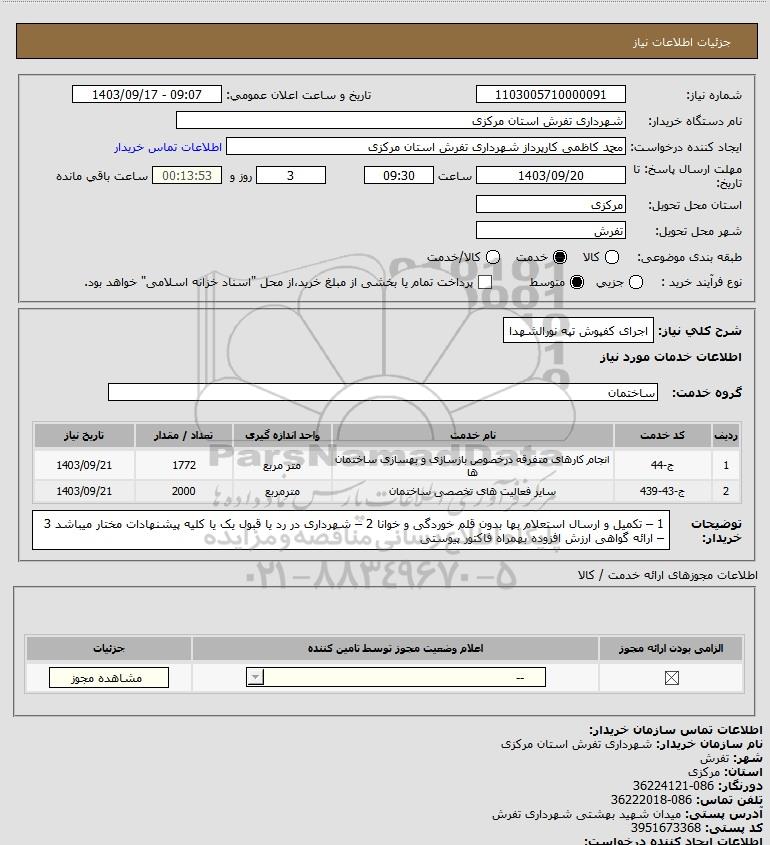770x845 pixels.
Task: Click the remaining time countdown 00:13:53
Action: pyautogui.click(x=187, y=175)
